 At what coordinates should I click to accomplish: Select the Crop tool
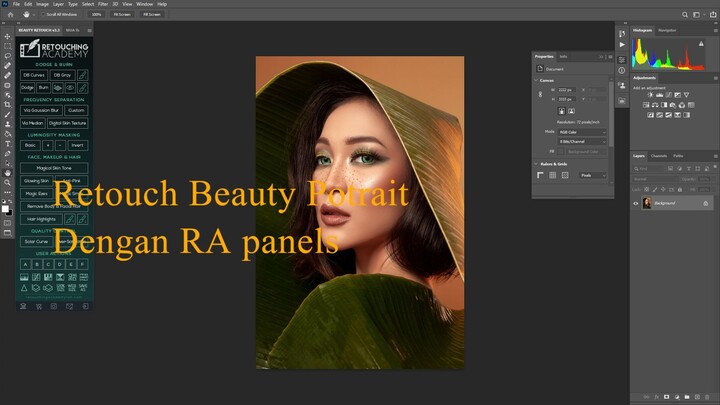pos(7,105)
